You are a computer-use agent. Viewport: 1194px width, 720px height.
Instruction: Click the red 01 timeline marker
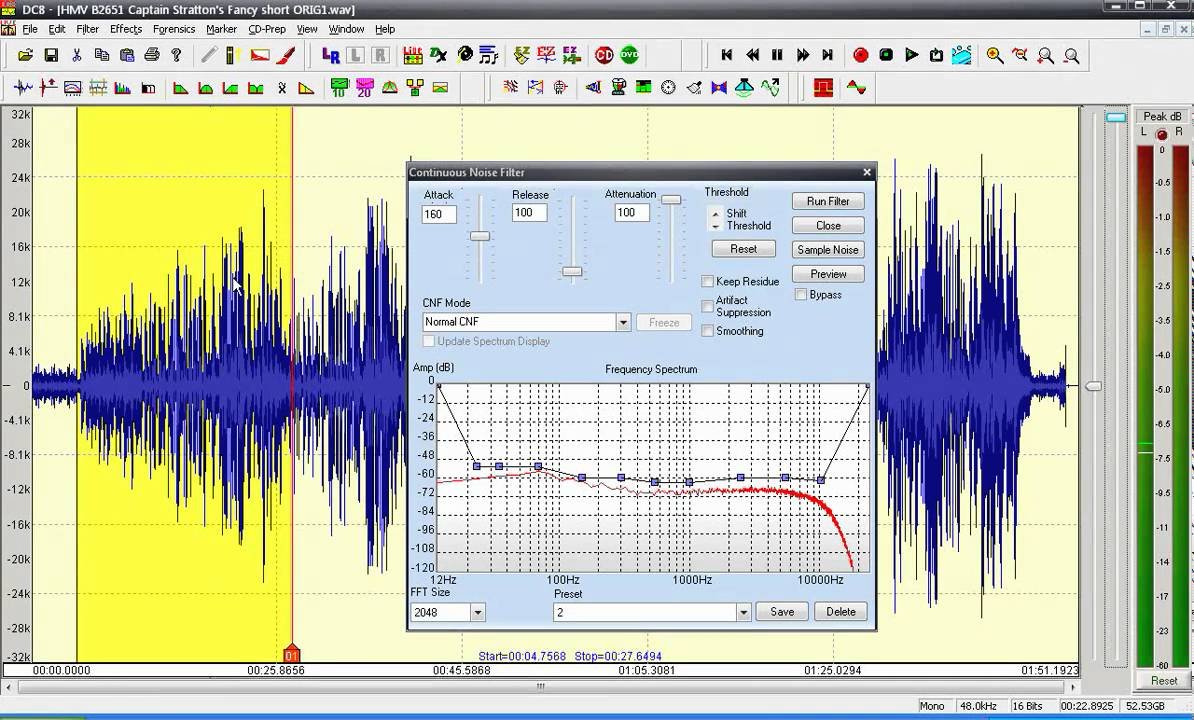tap(292, 655)
